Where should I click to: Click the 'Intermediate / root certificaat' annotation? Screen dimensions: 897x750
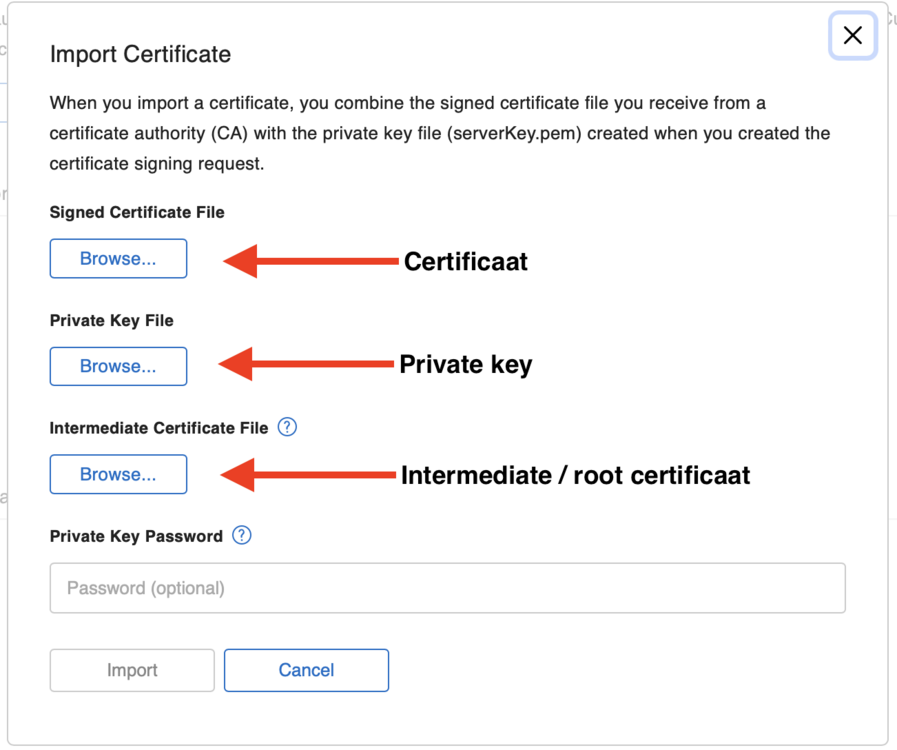(x=575, y=476)
